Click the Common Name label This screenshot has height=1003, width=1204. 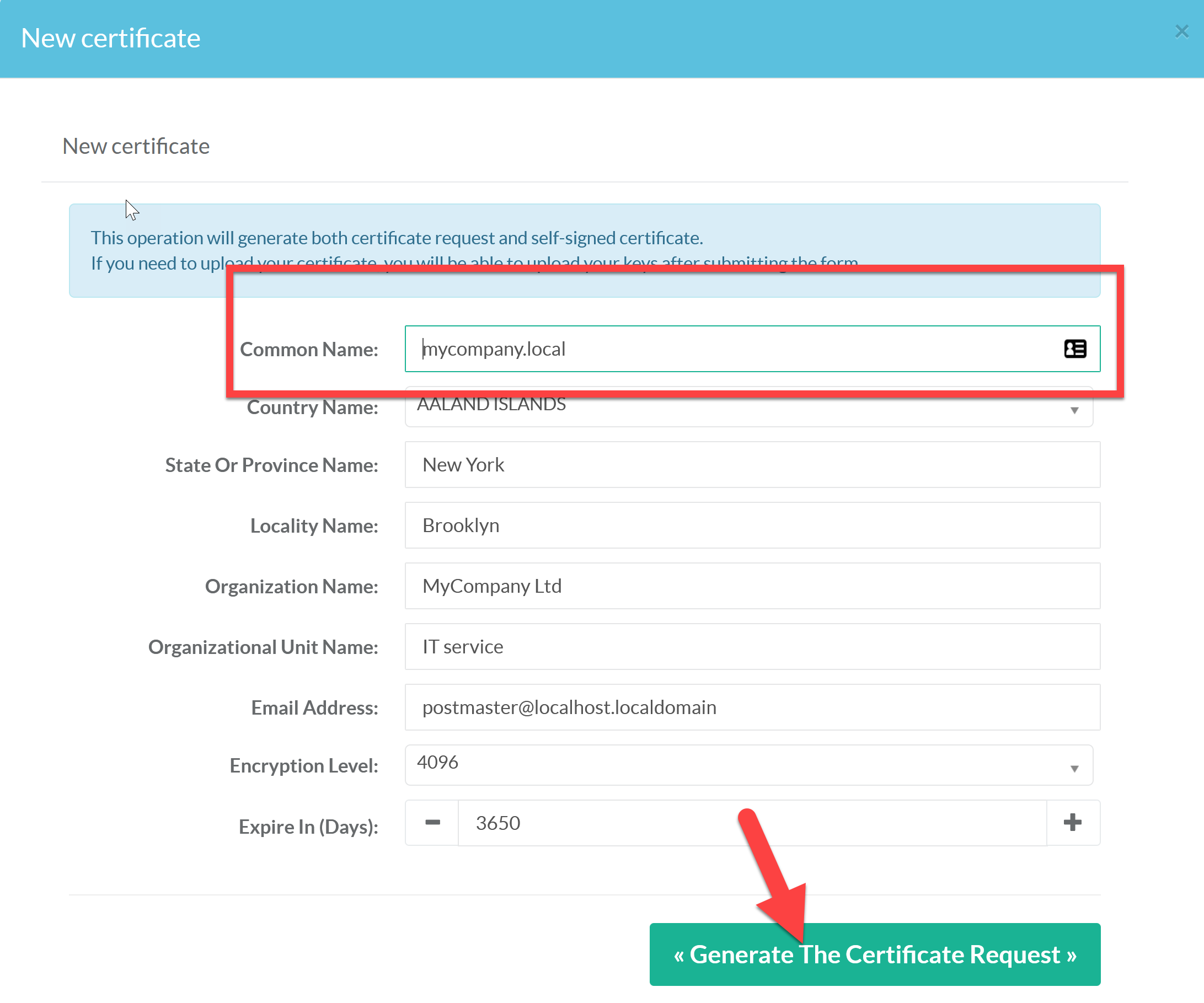[x=309, y=349]
